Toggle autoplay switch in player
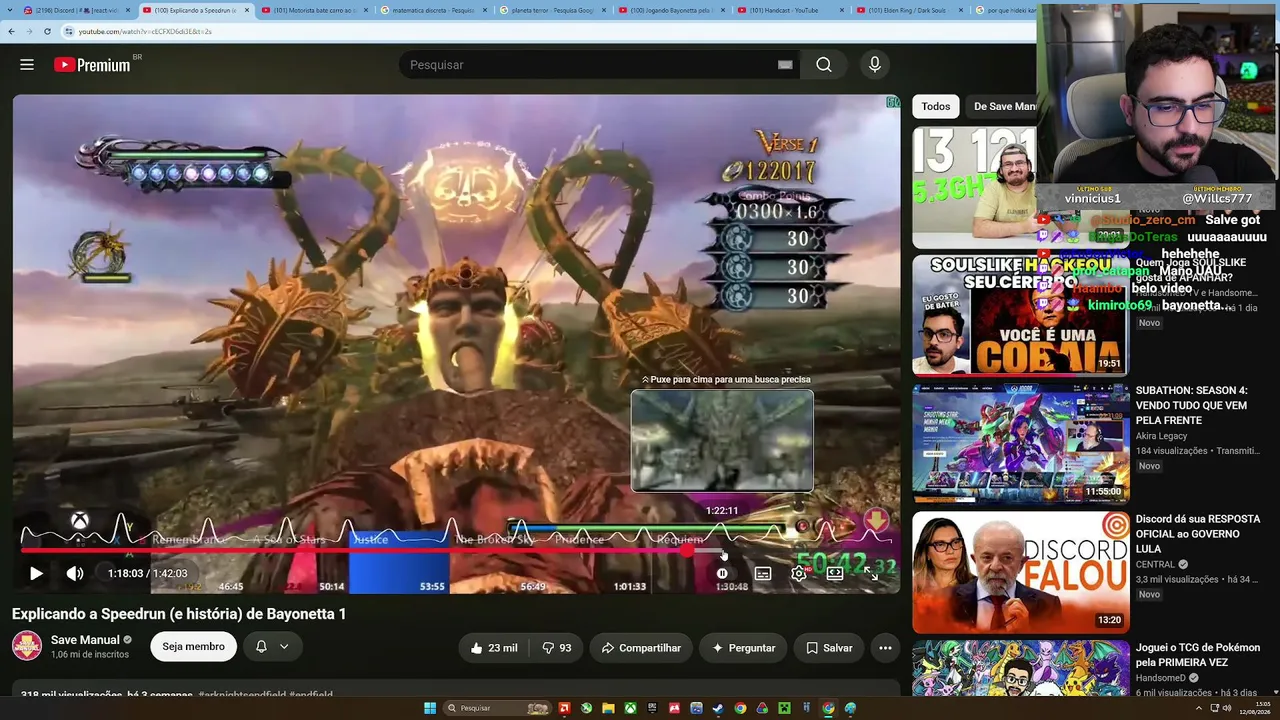The height and width of the screenshot is (720, 1280). [x=722, y=573]
